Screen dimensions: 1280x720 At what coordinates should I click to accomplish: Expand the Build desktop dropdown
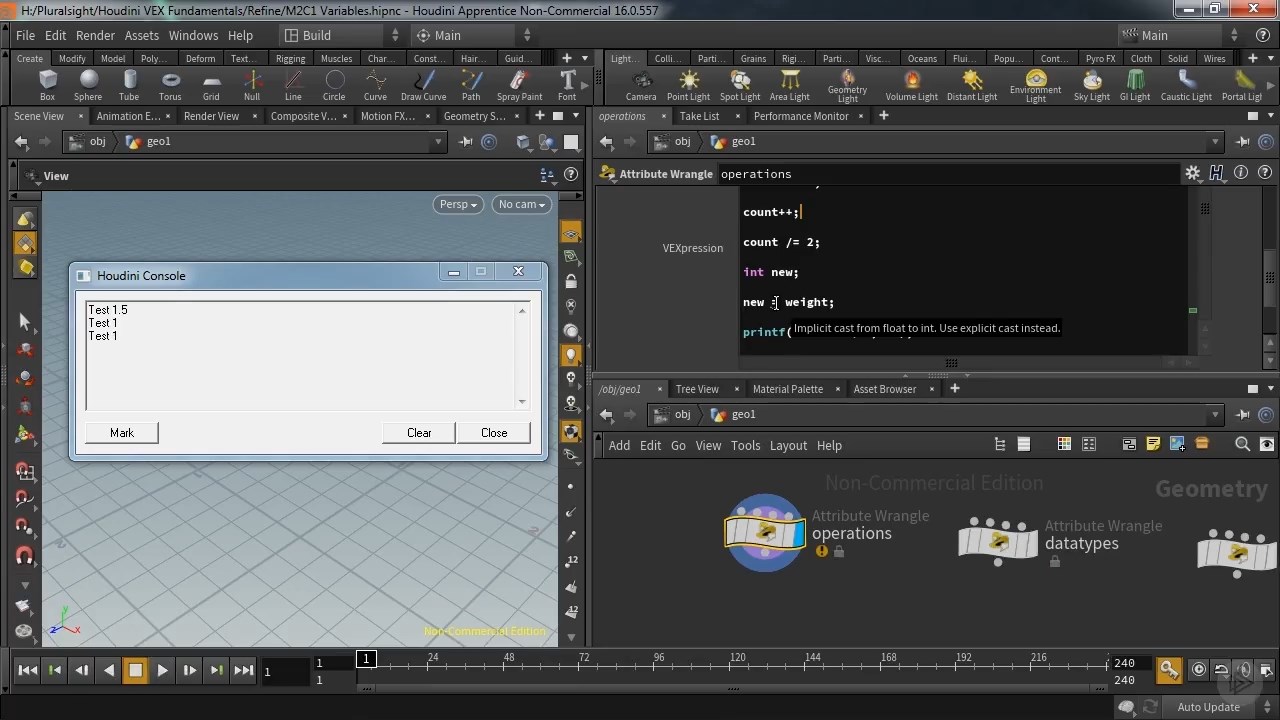pyautogui.click(x=340, y=35)
